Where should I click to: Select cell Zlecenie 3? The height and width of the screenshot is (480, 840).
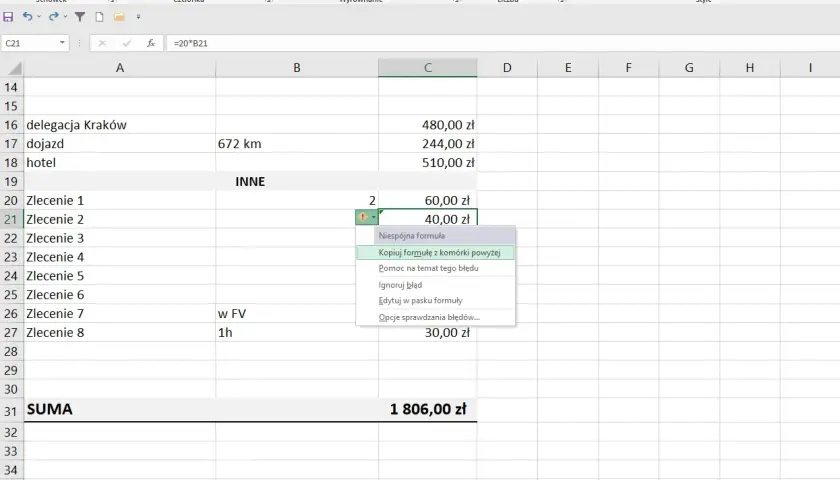click(119, 238)
